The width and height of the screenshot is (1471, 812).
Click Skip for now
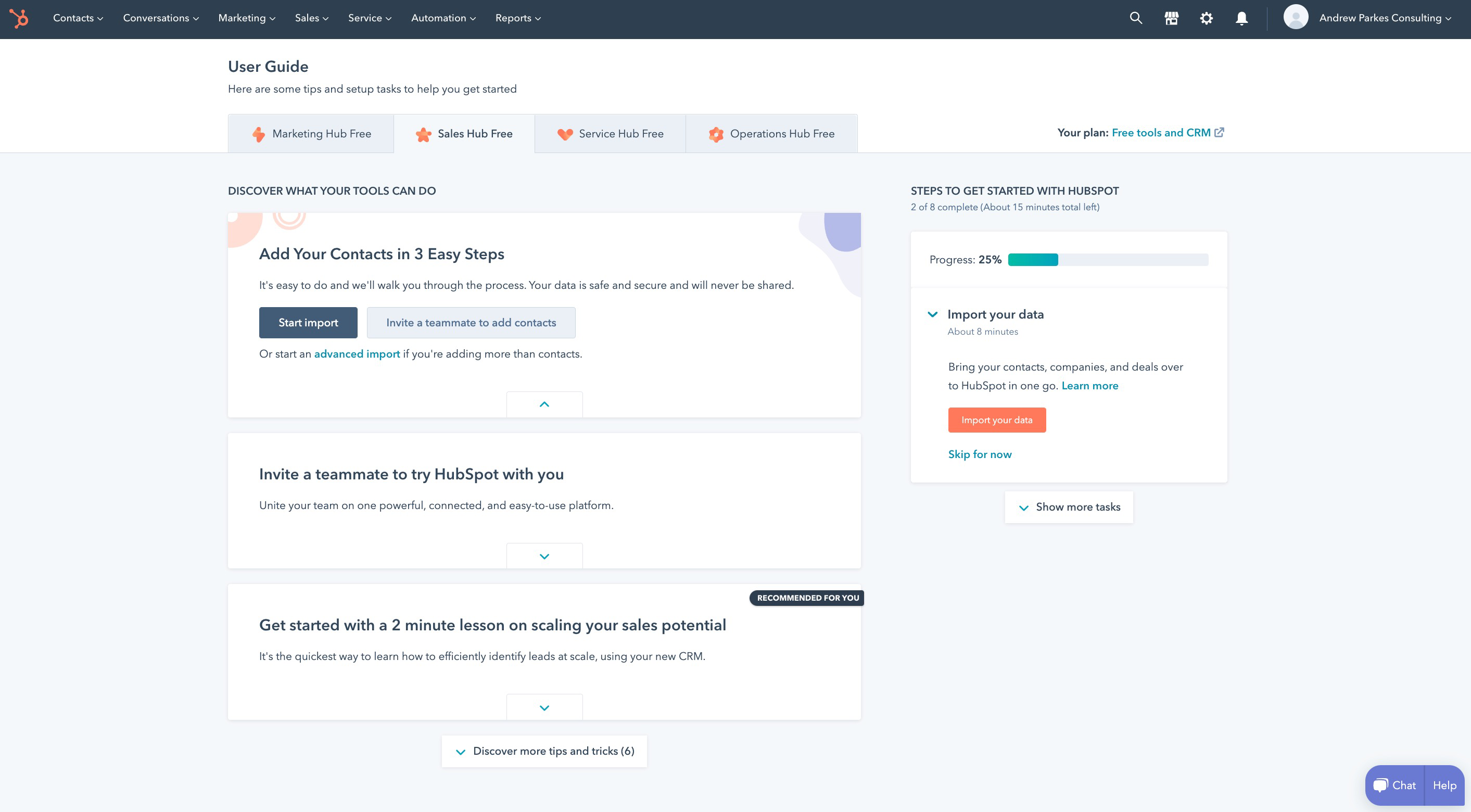[980, 454]
